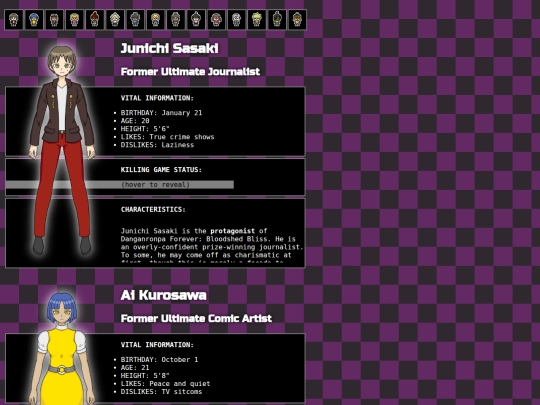Select the Junichi brown-jacket sprite icon in the top row
540x405 pixels.
pos(14,20)
